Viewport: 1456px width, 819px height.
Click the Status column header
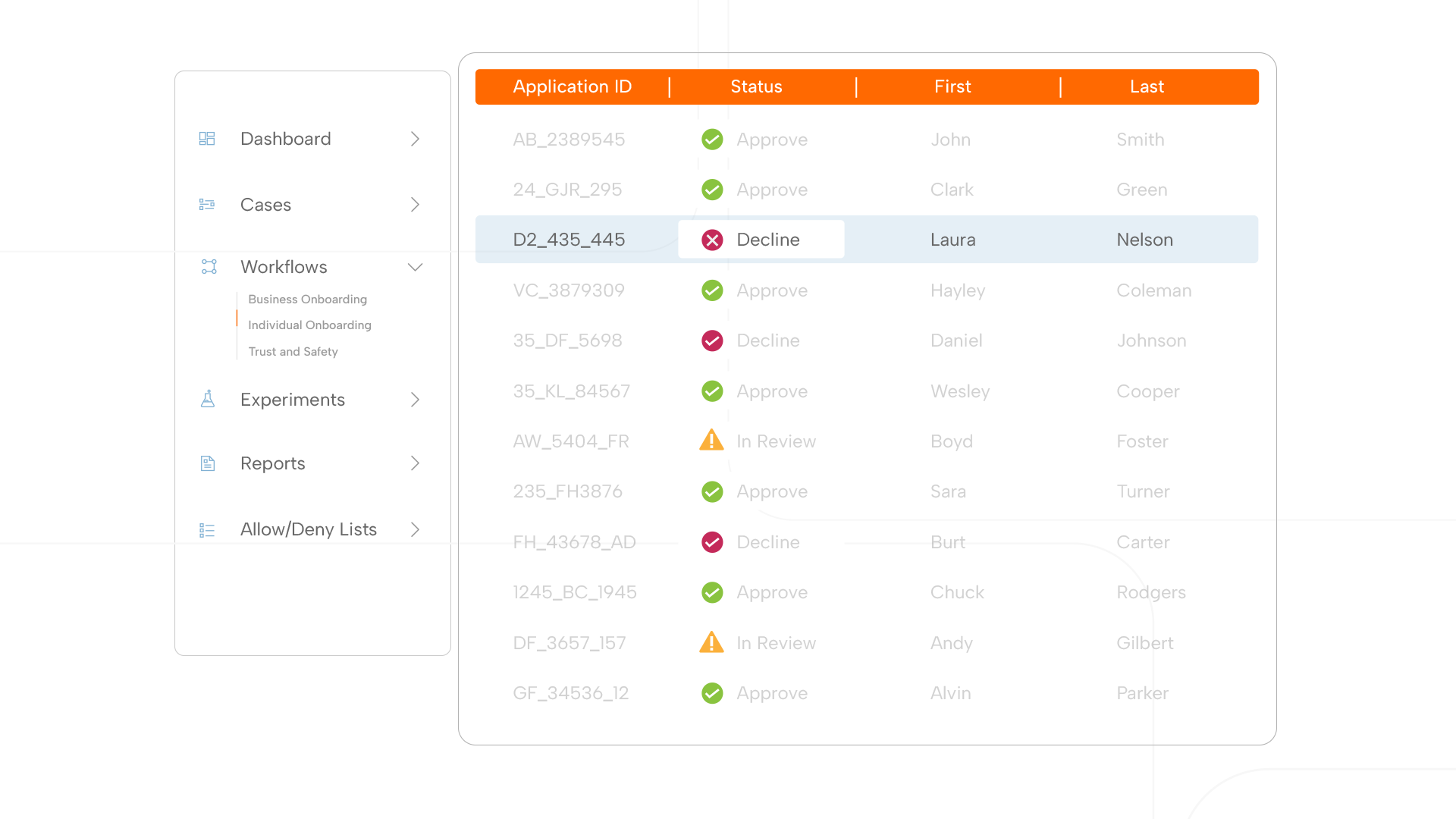coord(756,87)
